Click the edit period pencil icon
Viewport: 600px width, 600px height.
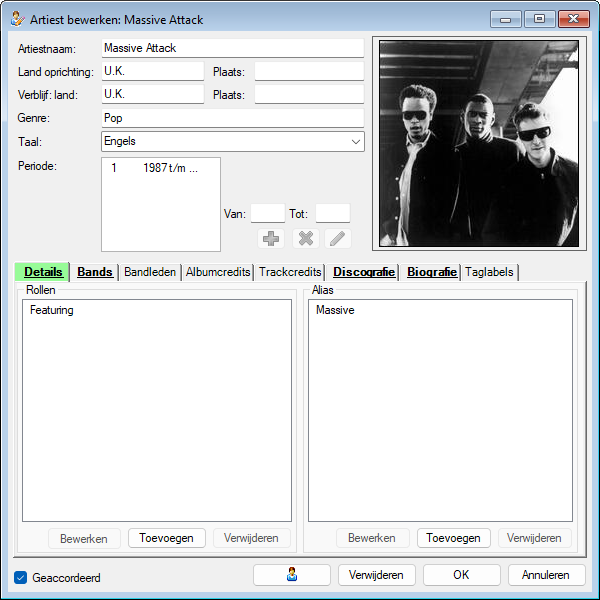coord(338,238)
